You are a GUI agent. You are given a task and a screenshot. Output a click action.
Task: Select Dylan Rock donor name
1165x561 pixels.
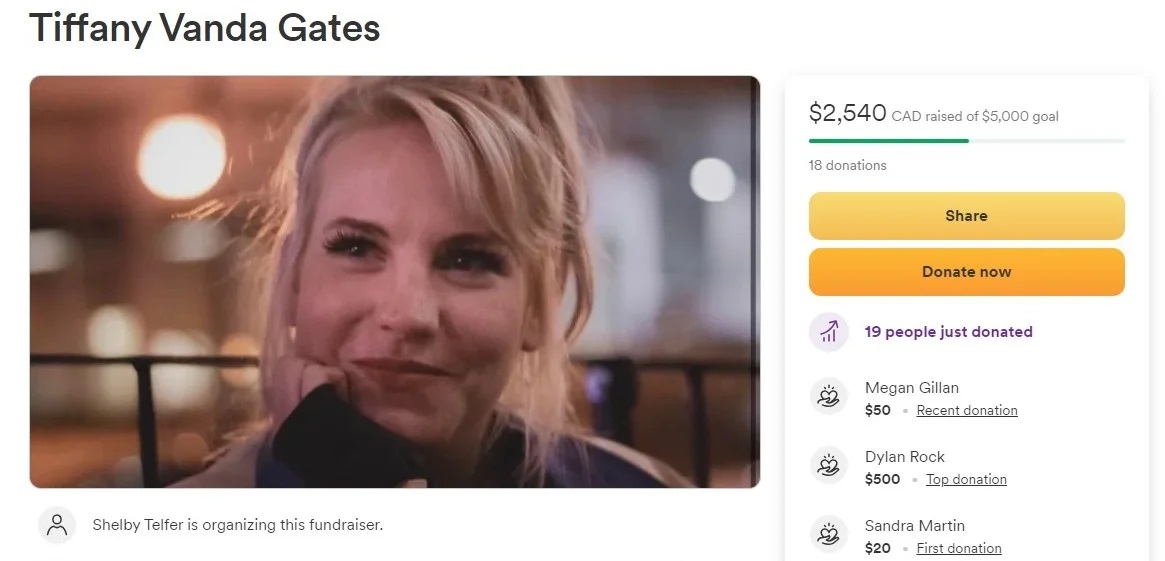(x=905, y=457)
